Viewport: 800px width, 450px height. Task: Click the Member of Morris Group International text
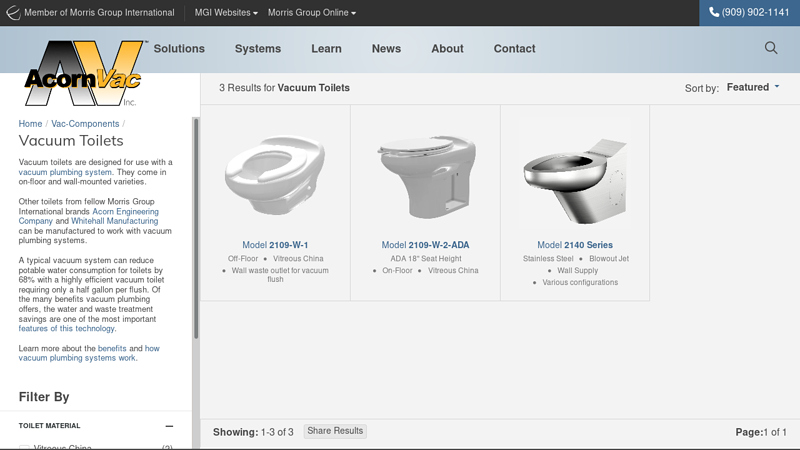[x=99, y=13]
